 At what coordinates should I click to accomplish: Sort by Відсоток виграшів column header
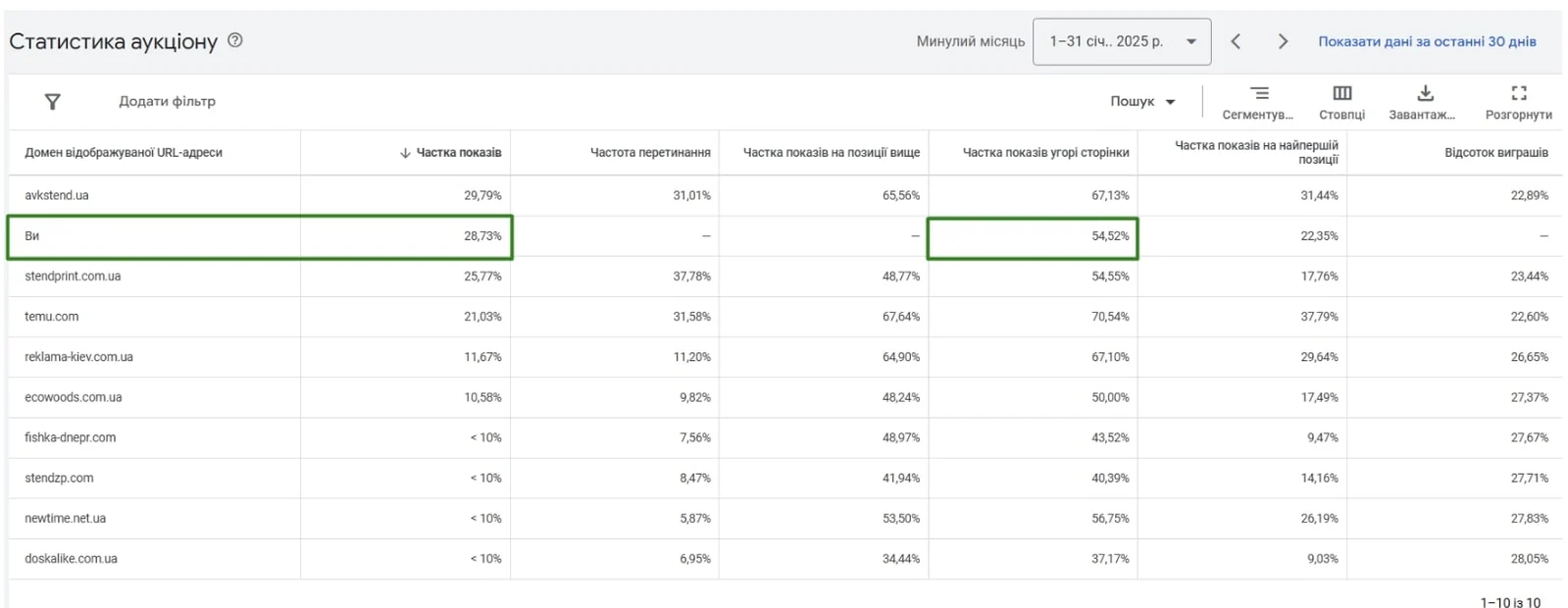[1496, 152]
